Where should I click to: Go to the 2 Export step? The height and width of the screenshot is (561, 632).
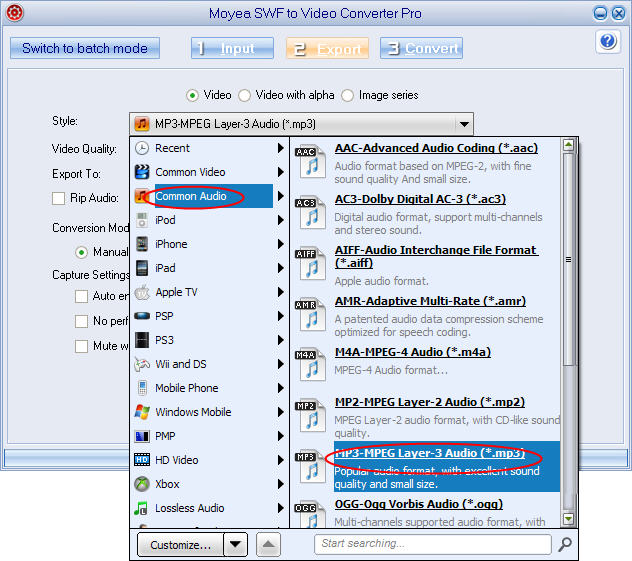328,48
